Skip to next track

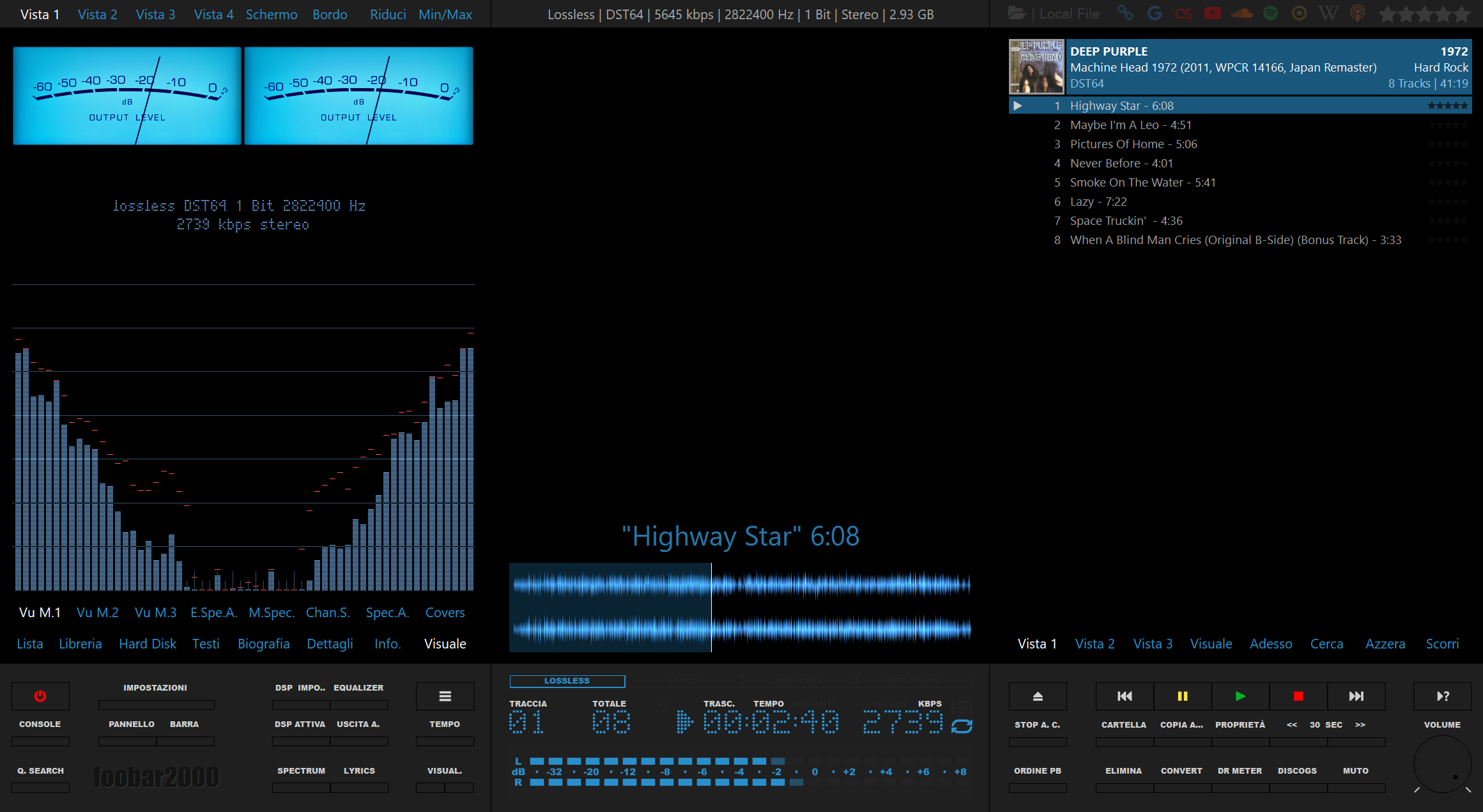point(1356,696)
